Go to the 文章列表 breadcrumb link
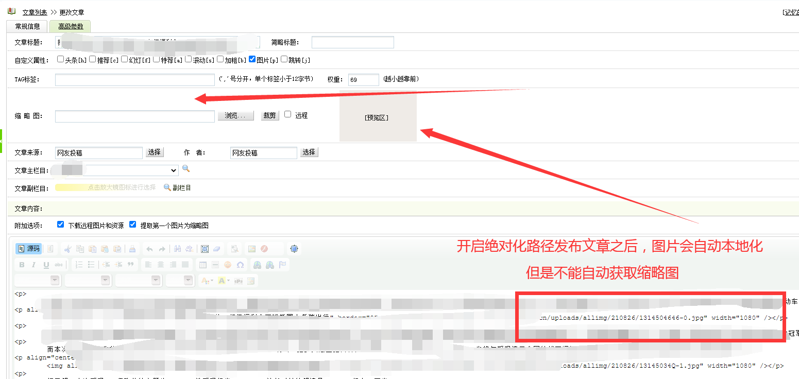Image resolution: width=799 pixels, height=379 pixels. tap(35, 12)
